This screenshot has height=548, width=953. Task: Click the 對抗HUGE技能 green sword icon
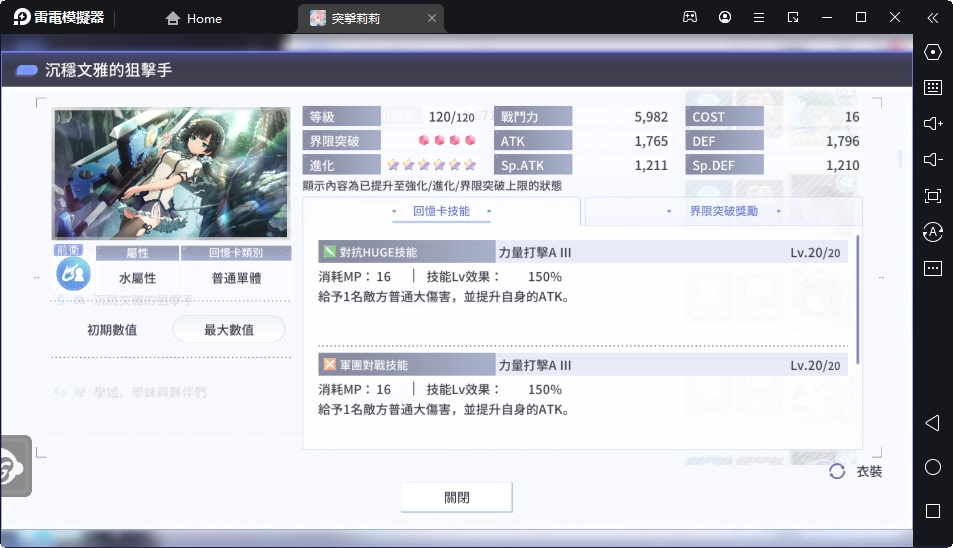coord(329,252)
